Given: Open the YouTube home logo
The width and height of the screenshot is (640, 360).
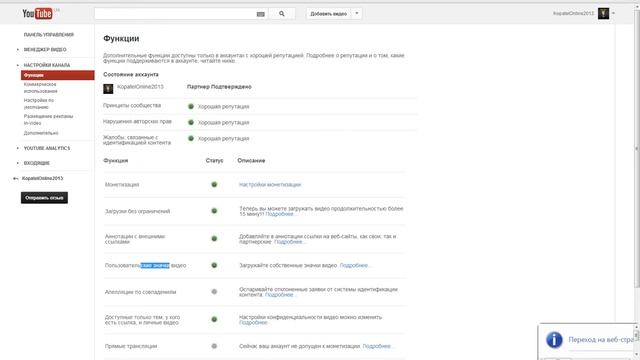Looking at the screenshot, I should click(x=37, y=13).
